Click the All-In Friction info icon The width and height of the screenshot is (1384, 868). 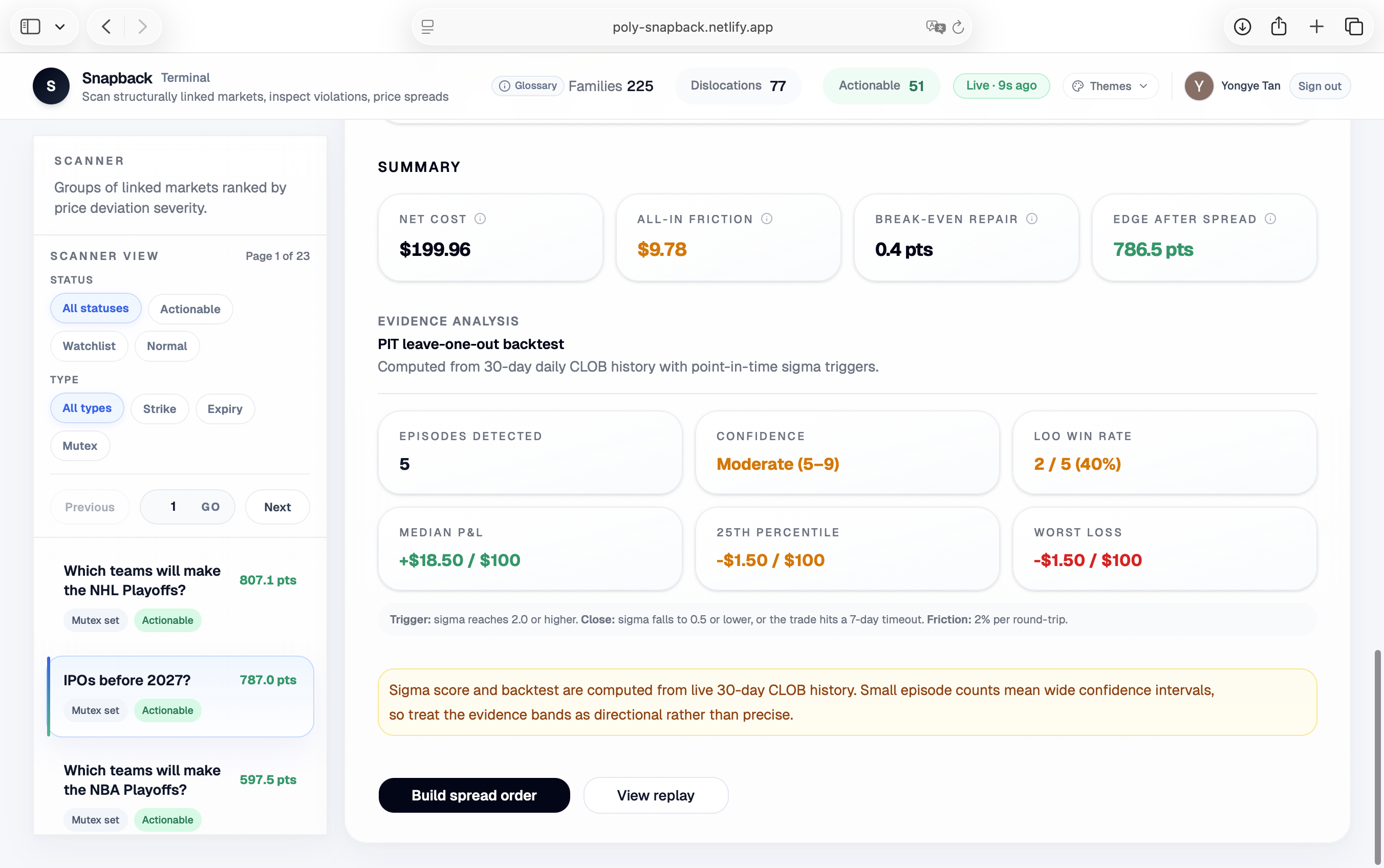pyautogui.click(x=766, y=219)
